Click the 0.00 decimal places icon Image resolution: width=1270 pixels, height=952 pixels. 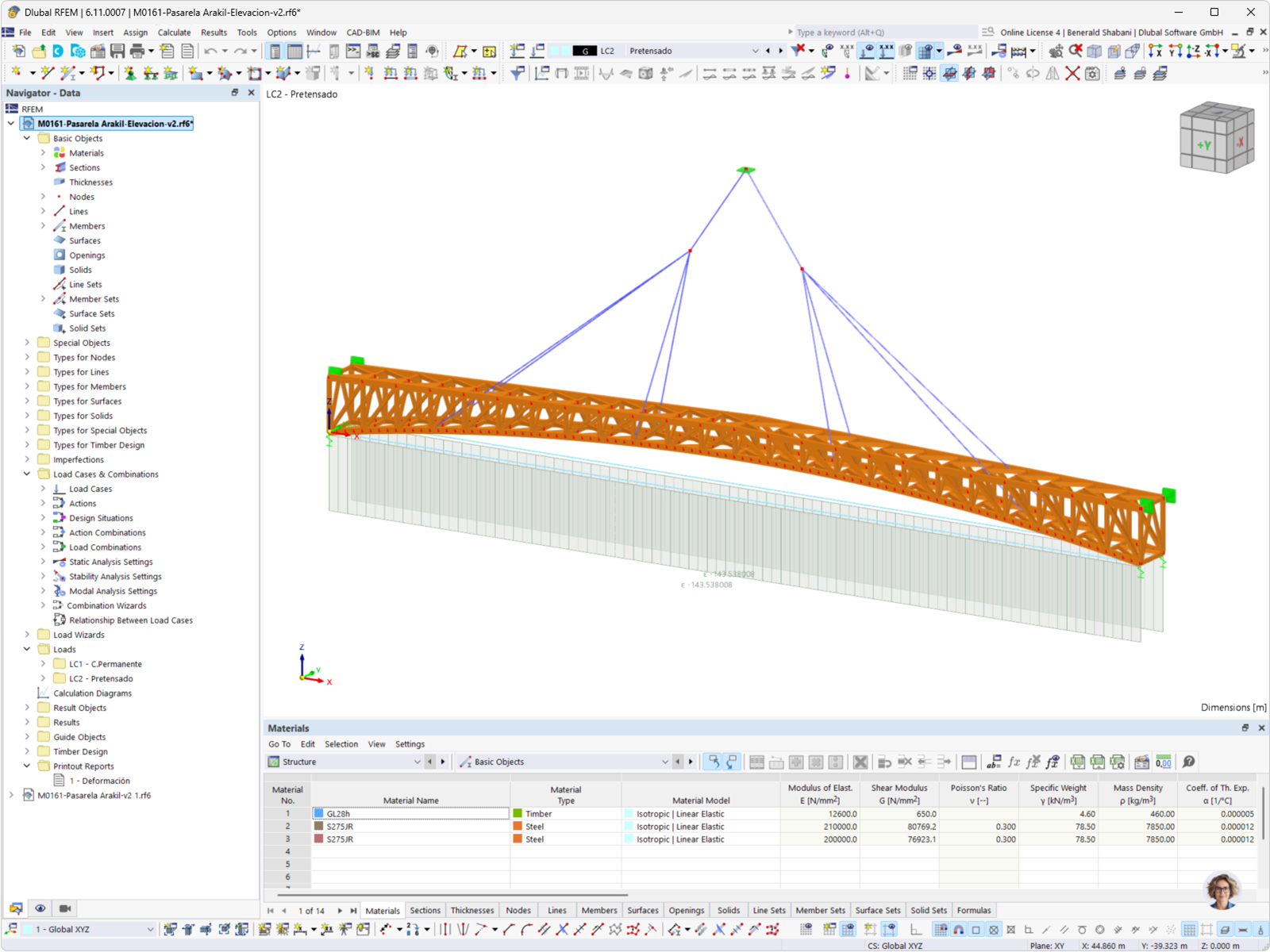pos(1164,762)
